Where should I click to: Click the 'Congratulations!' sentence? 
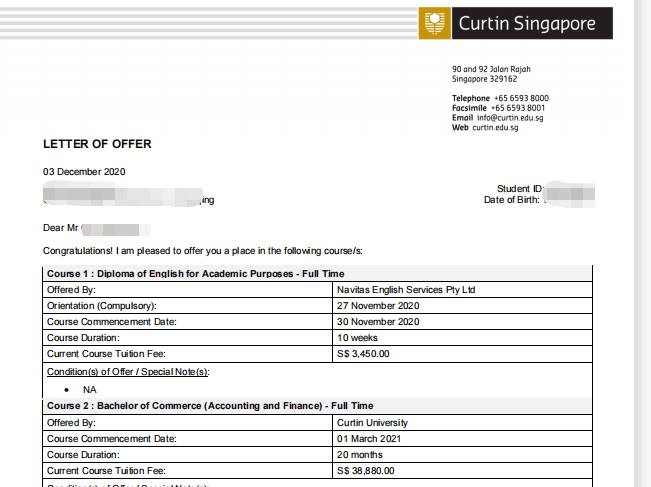coord(203,251)
